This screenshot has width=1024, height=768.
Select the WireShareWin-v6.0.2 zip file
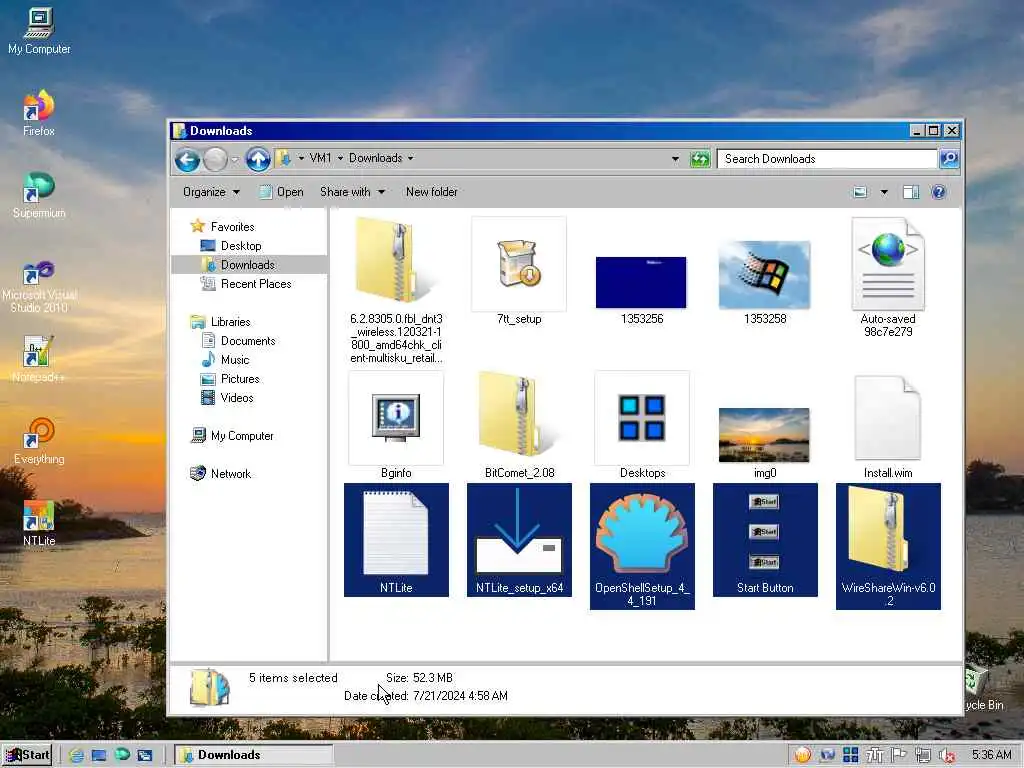[888, 547]
